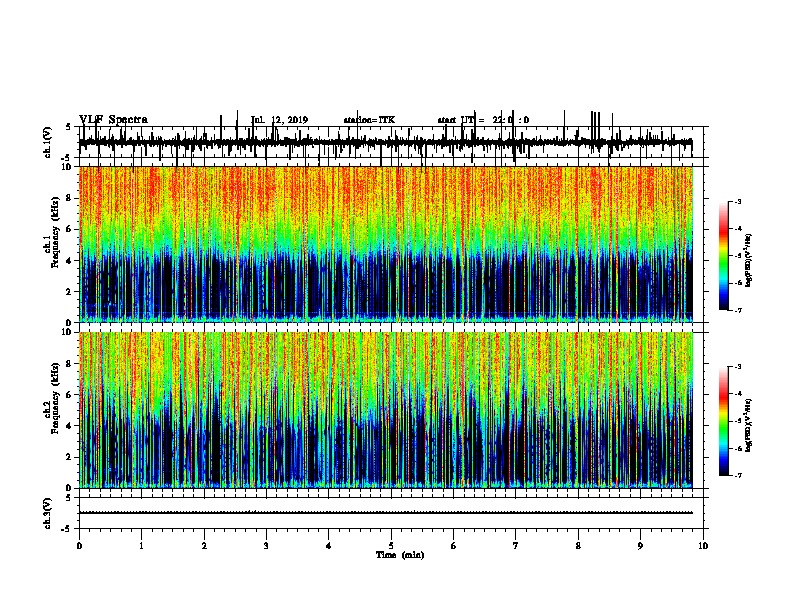Click the "ch.1(V)" waveform axis label
Viewport: 792px width, 612px height.
pyautogui.click(x=48, y=142)
